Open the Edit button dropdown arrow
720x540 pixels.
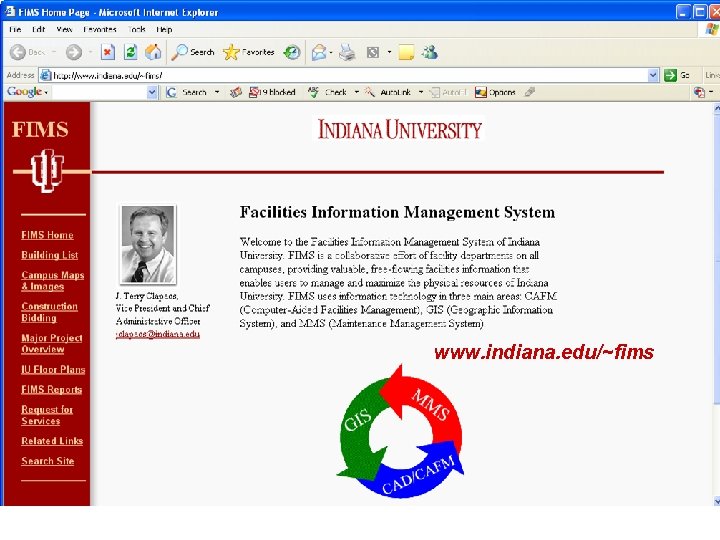coord(389,52)
